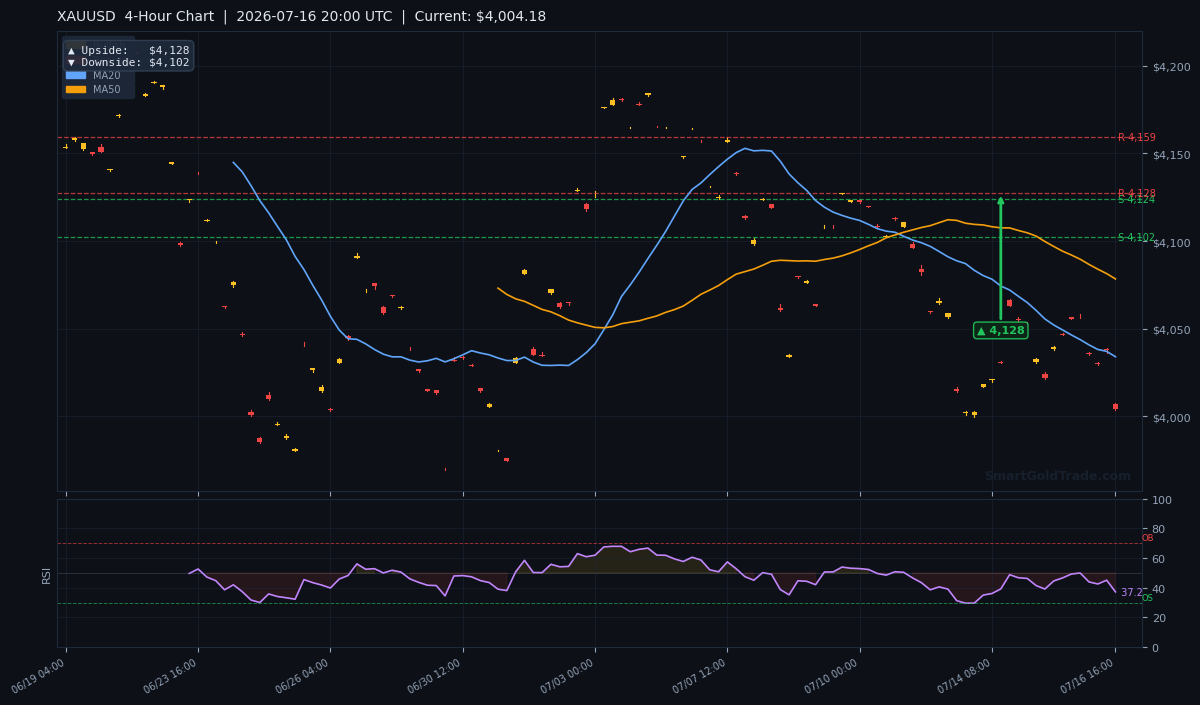Image resolution: width=1200 pixels, height=705 pixels.
Task: Click the Downside $4,102 target text
Action: pyautogui.click(x=128, y=62)
